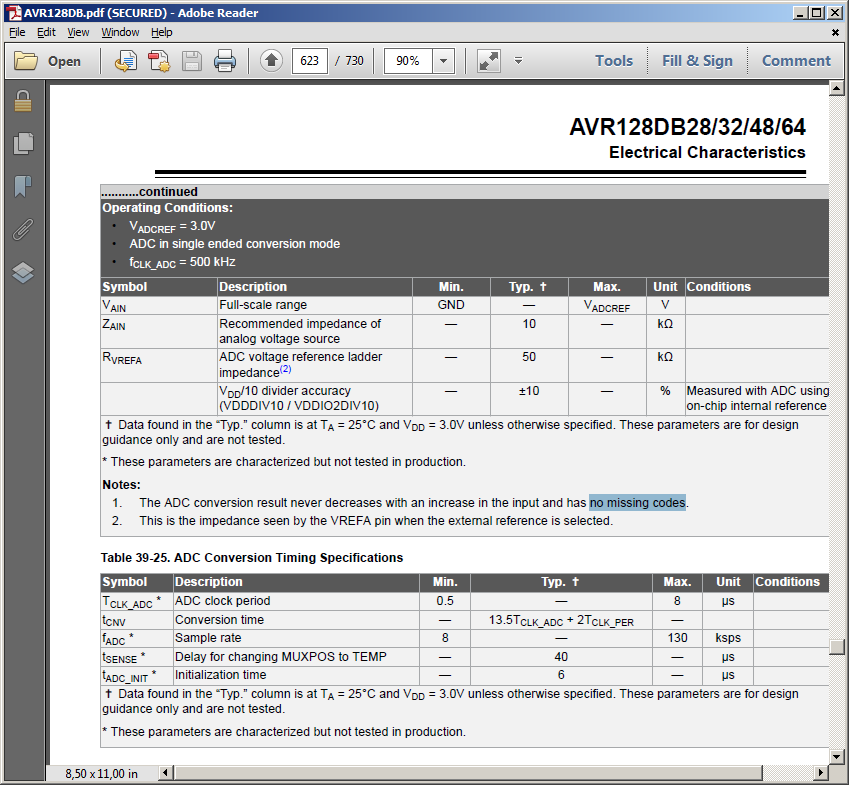
Task: Click the "Operating Conditions:" header text
Action: pos(167,208)
